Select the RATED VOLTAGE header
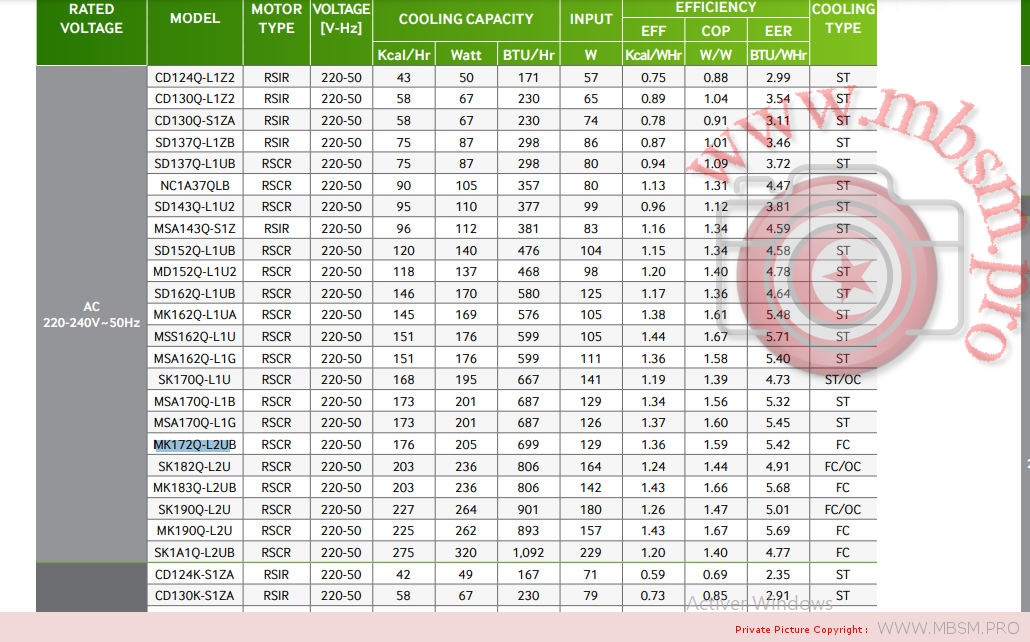 (91, 19)
